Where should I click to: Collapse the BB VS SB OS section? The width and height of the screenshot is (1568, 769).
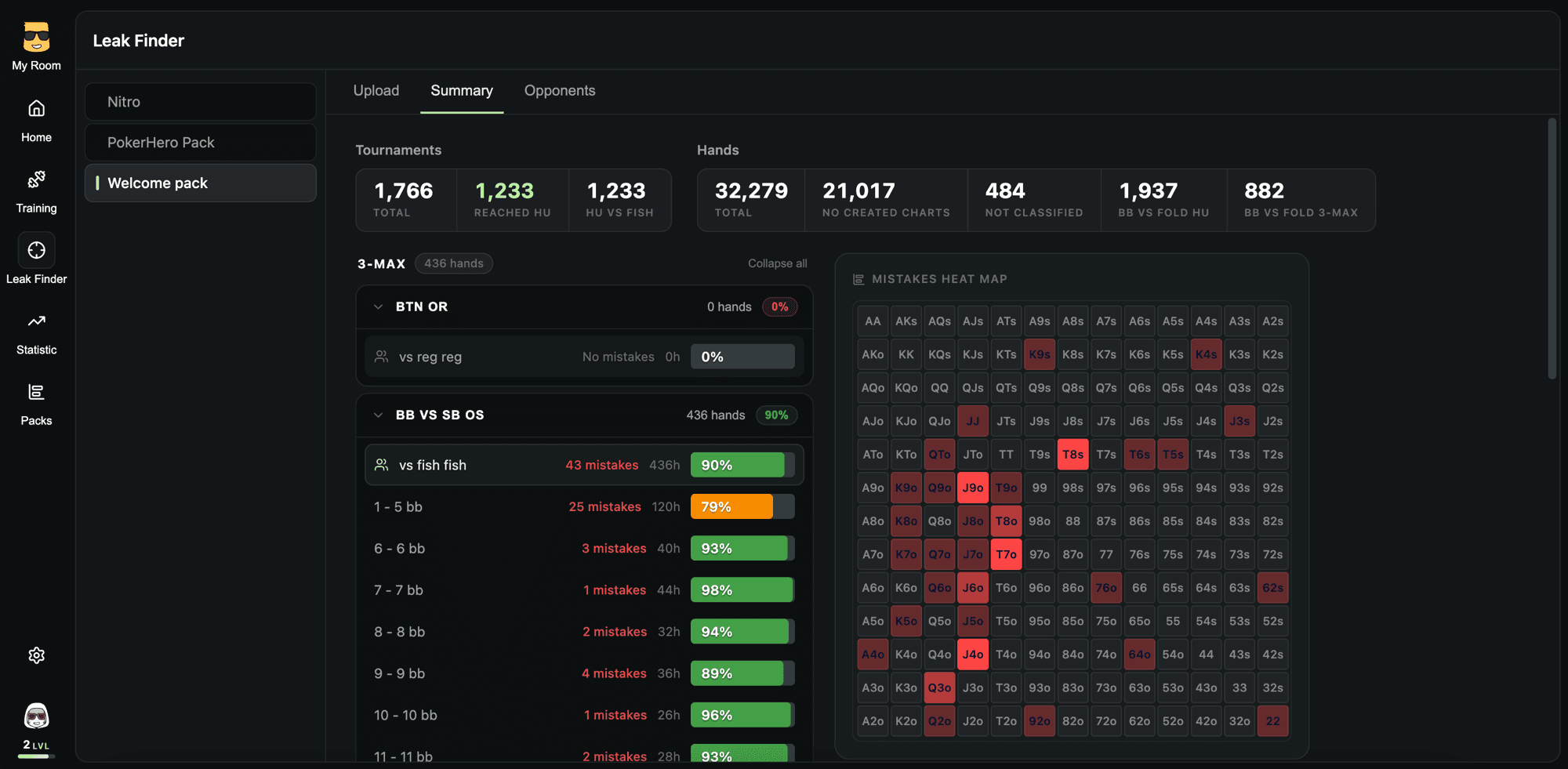[x=378, y=415]
